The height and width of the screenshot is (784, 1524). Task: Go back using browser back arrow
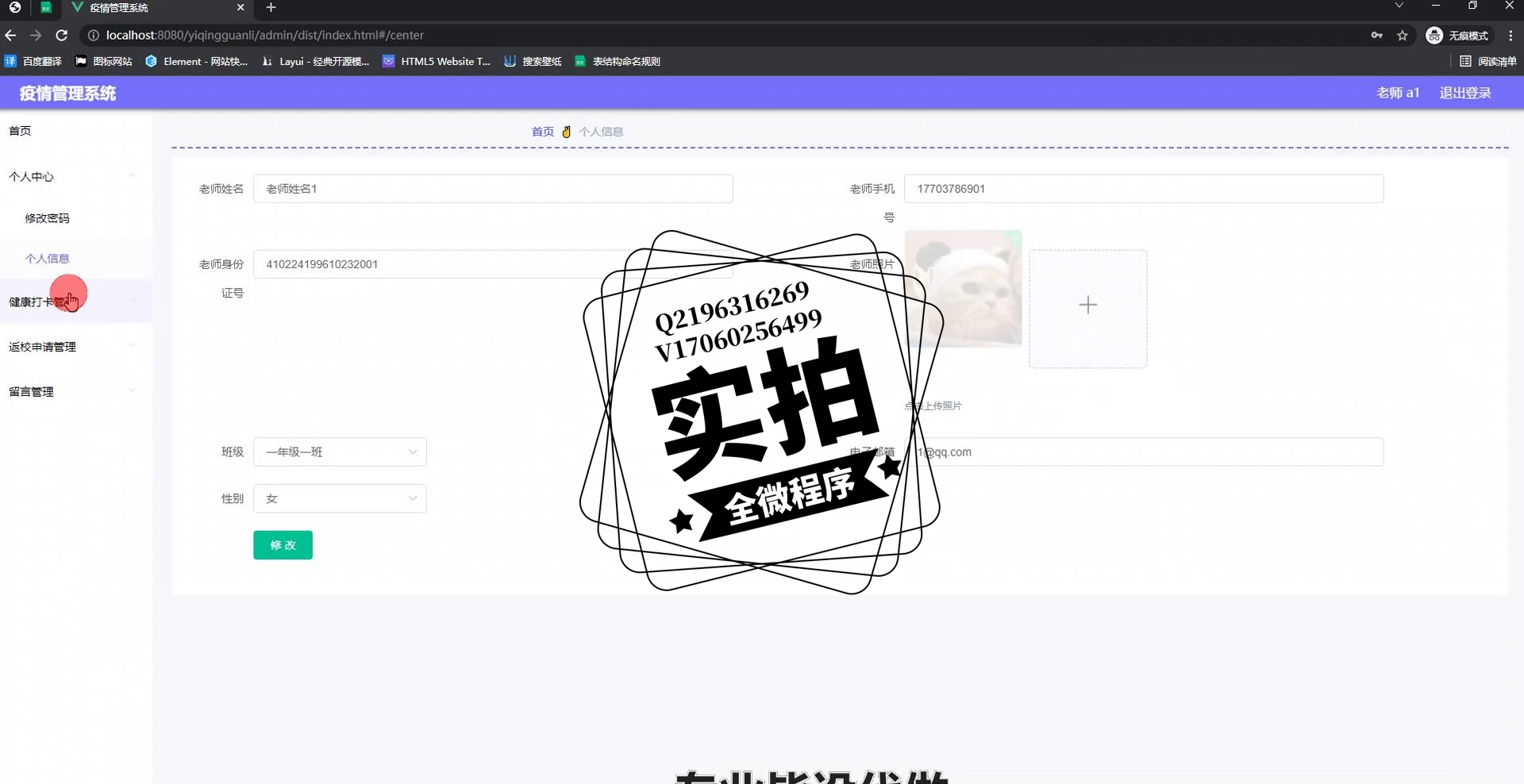pos(10,35)
